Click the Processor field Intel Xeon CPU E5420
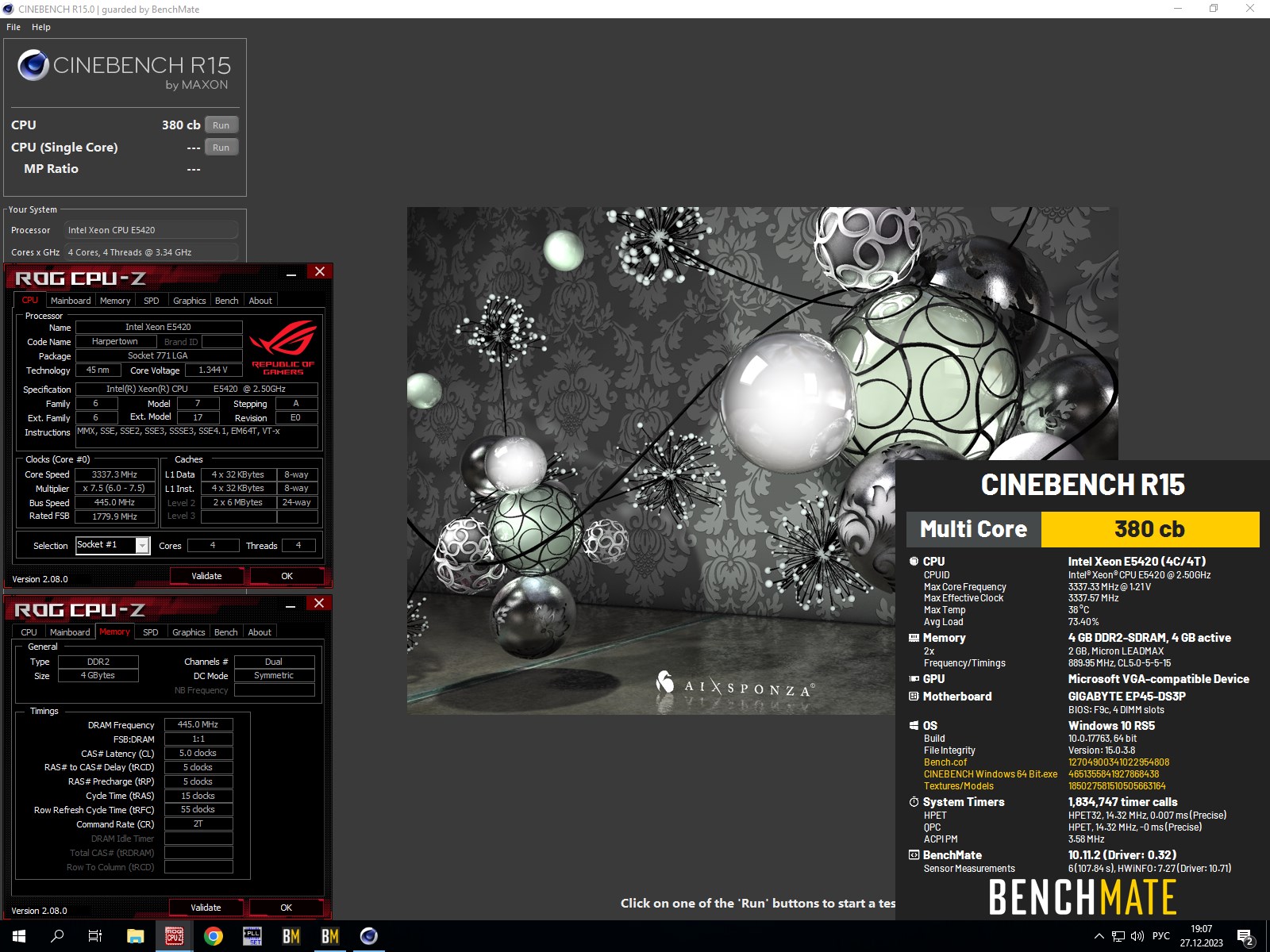 [x=151, y=230]
